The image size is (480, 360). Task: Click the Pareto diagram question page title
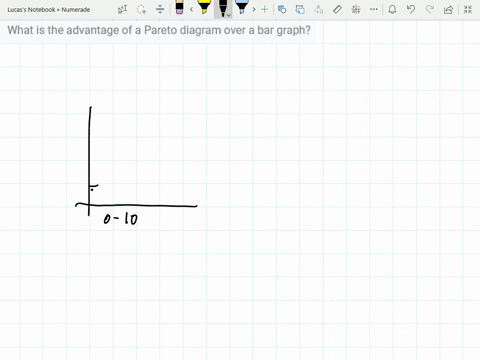click(x=159, y=30)
